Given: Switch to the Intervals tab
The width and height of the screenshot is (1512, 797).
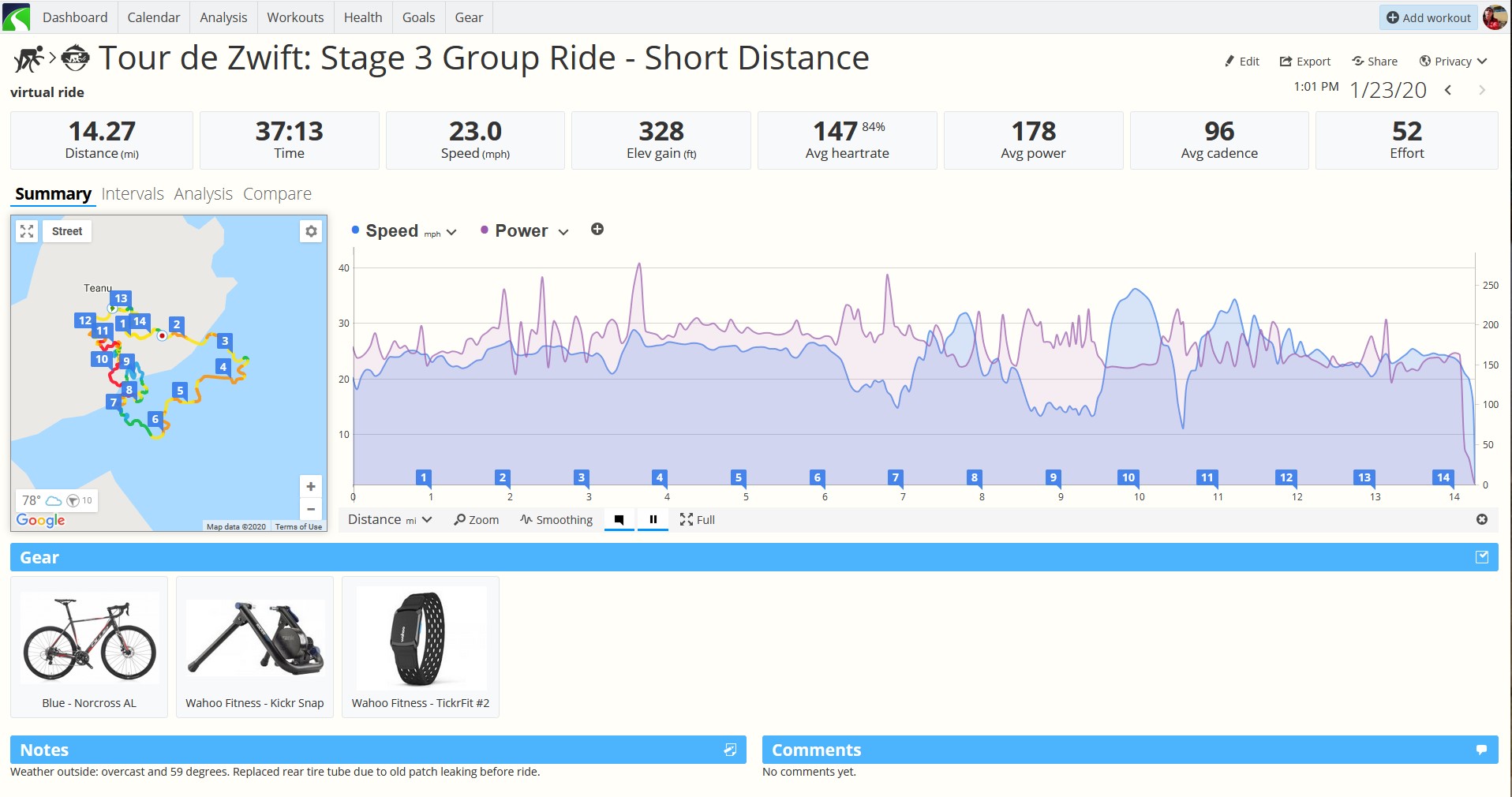Looking at the screenshot, I should (x=133, y=193).
